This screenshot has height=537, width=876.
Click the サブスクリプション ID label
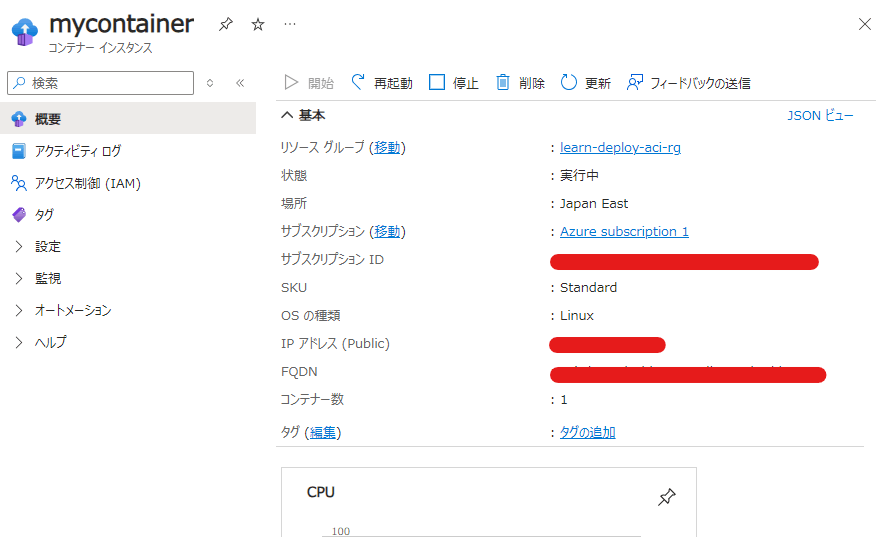coord(332,259)
